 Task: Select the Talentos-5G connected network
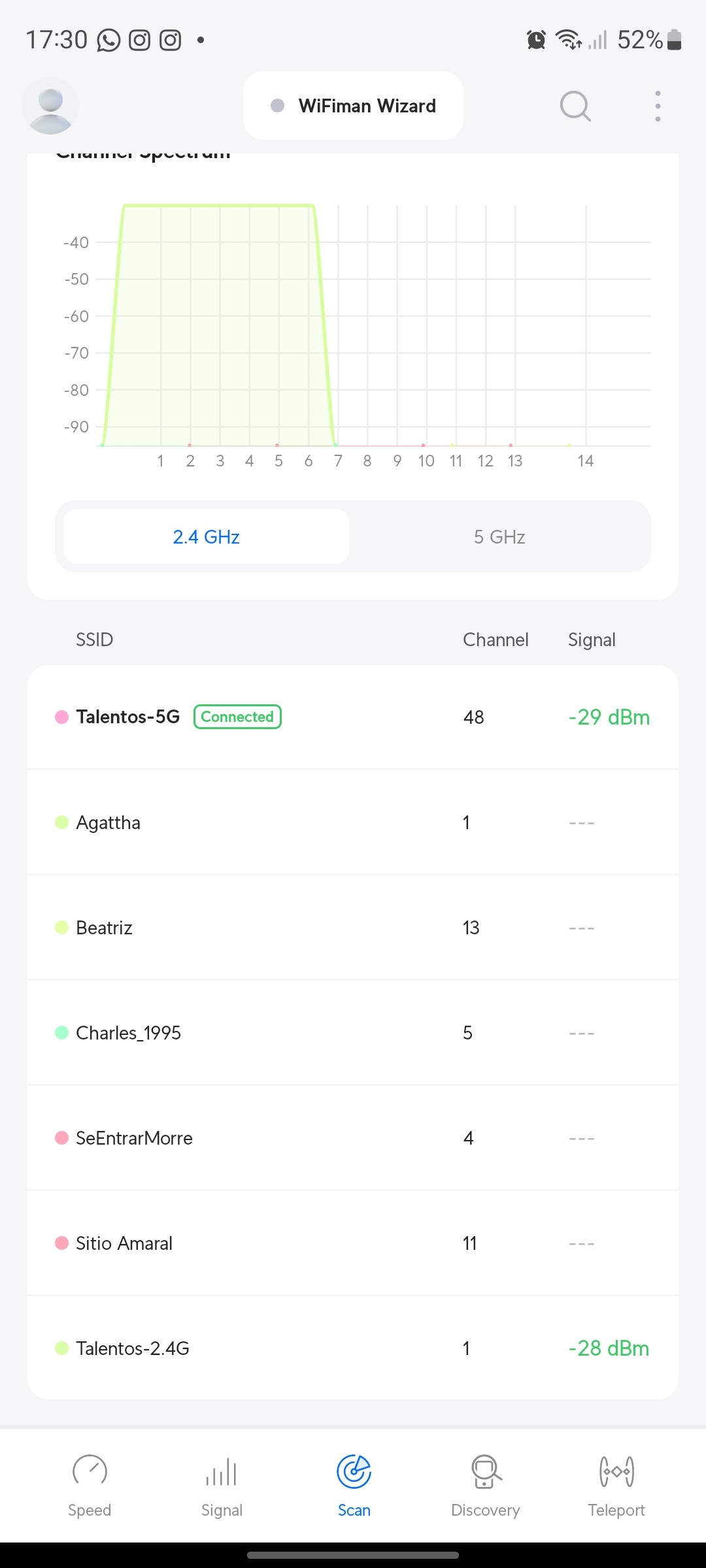click(x=353, y=717)
